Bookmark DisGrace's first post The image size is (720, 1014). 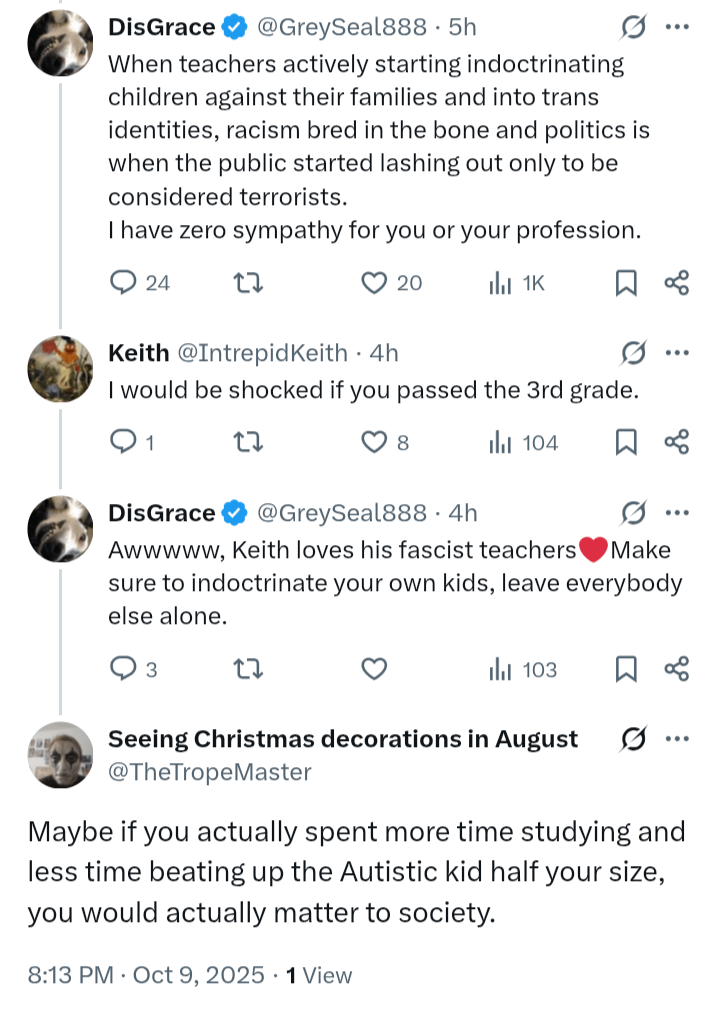click(x=626, y=284)
